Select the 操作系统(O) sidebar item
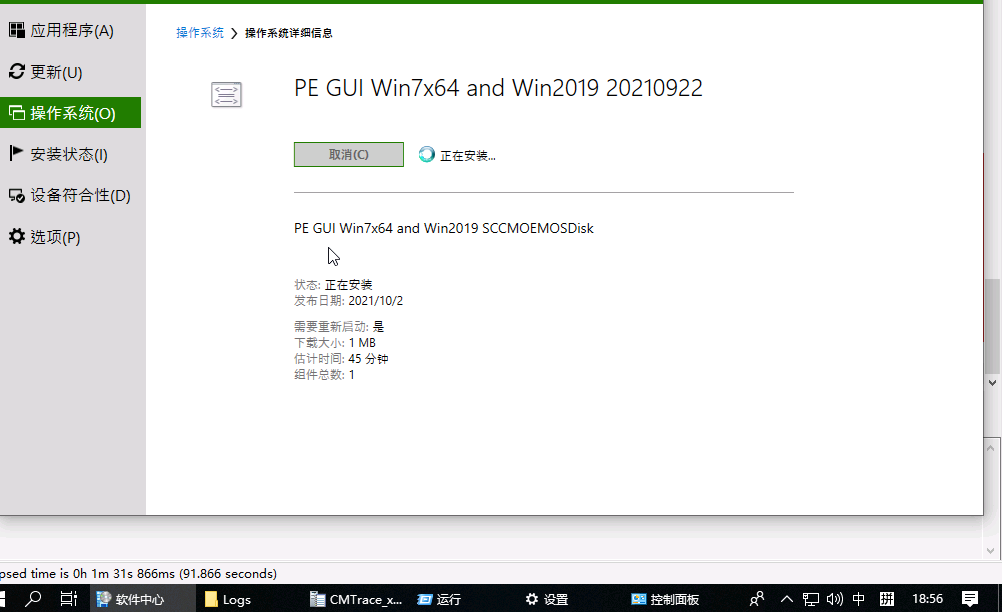 coord(70,112)
